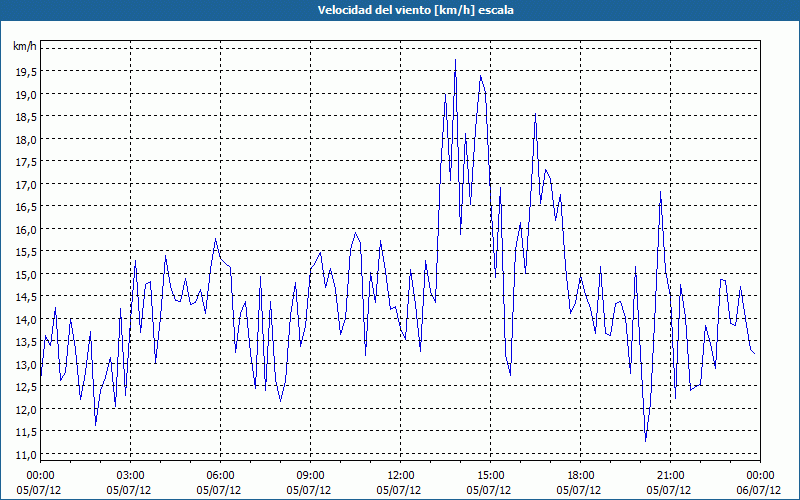This screenshot has height=500, width=800.
Task: Click the 18,0 axis label
Action: [x=27, y=140]
